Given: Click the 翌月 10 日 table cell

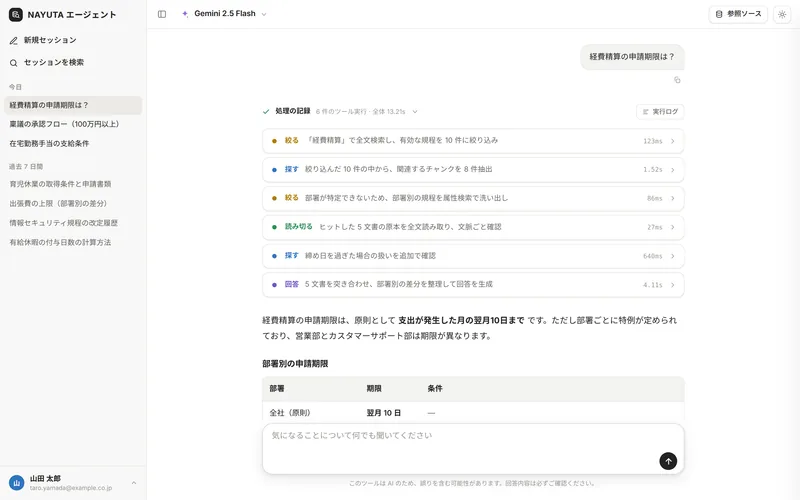Looking at the screenshot, I should [x=384, y=413].
